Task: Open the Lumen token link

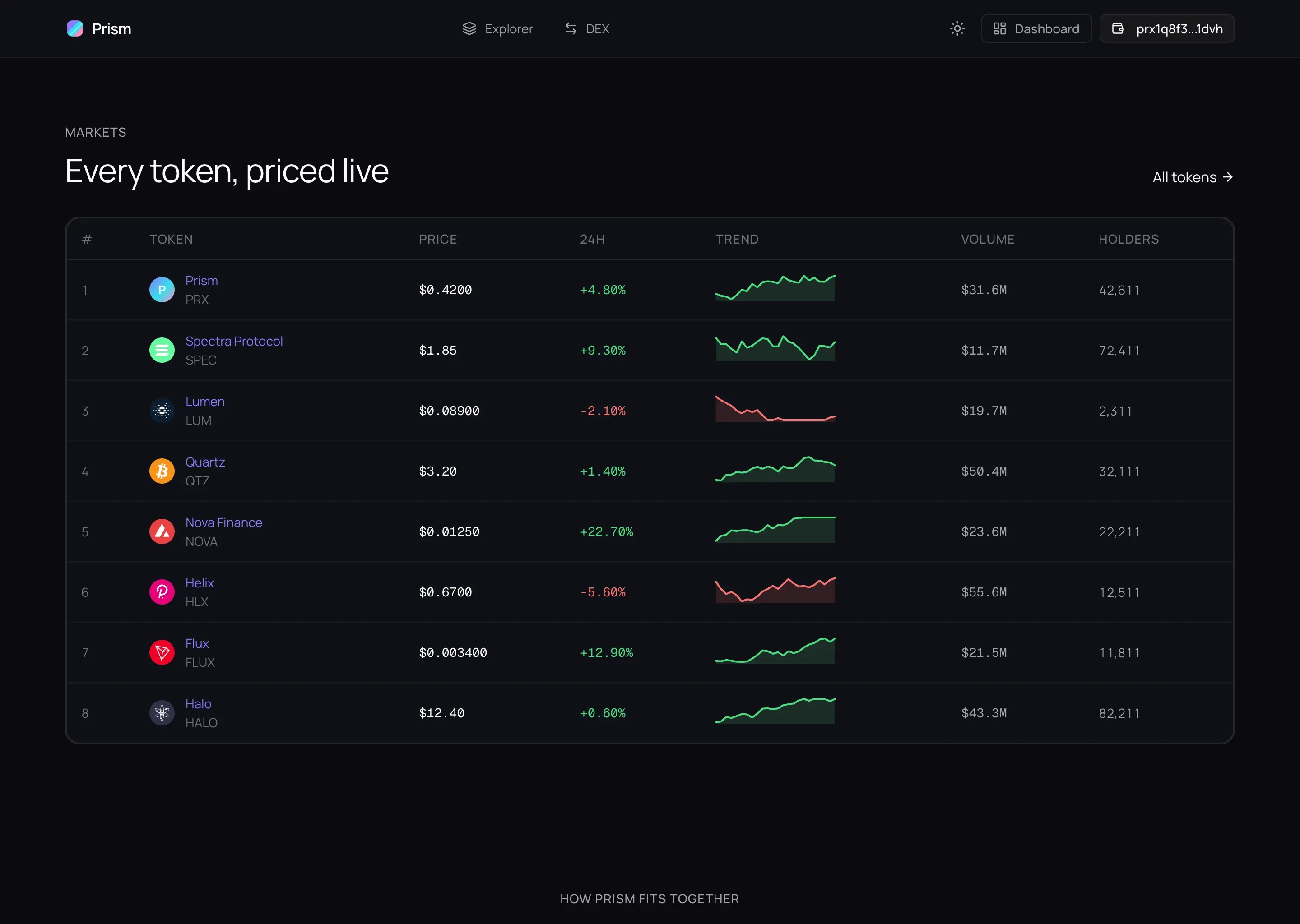Action: coord(205,401)
